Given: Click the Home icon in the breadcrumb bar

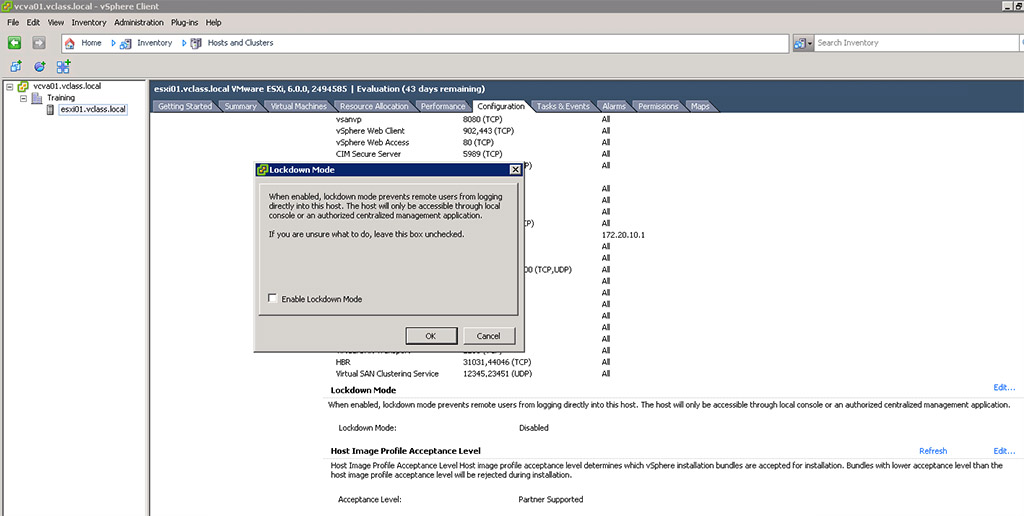Looking at the screenshot, I should point(70,43).
